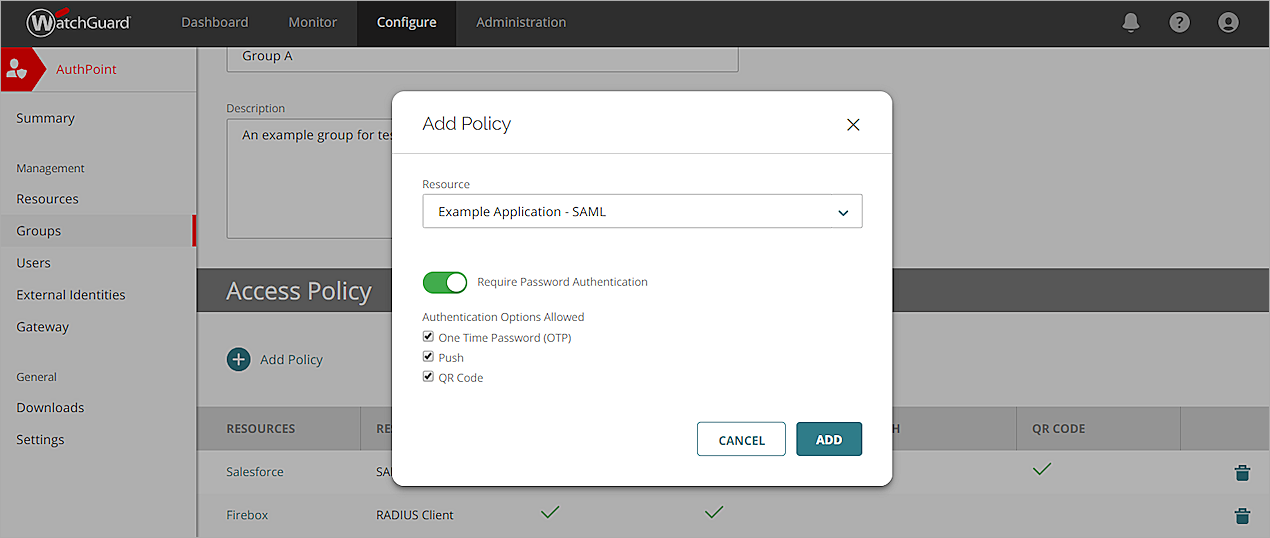Image resolution: width=1270 pixels, height=538 pixels.
Task: Toggle Require Password Authentication switch
Action: tap(445, 282)
